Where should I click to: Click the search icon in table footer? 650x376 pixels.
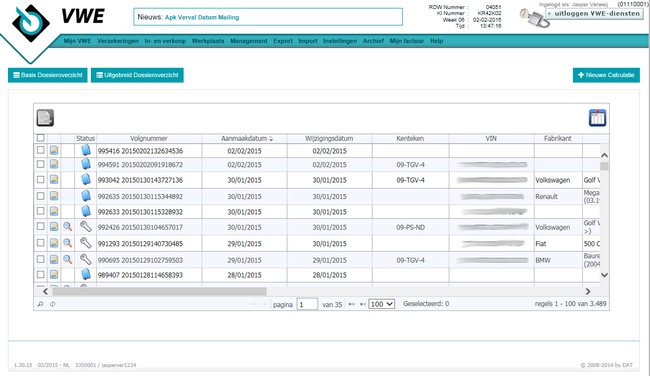coord(40,304)
